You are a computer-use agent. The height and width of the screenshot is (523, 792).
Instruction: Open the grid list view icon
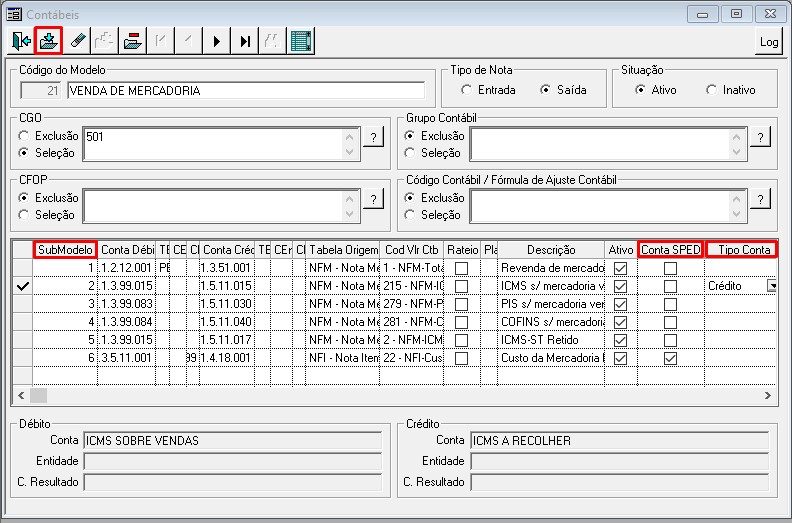(301, 41)
